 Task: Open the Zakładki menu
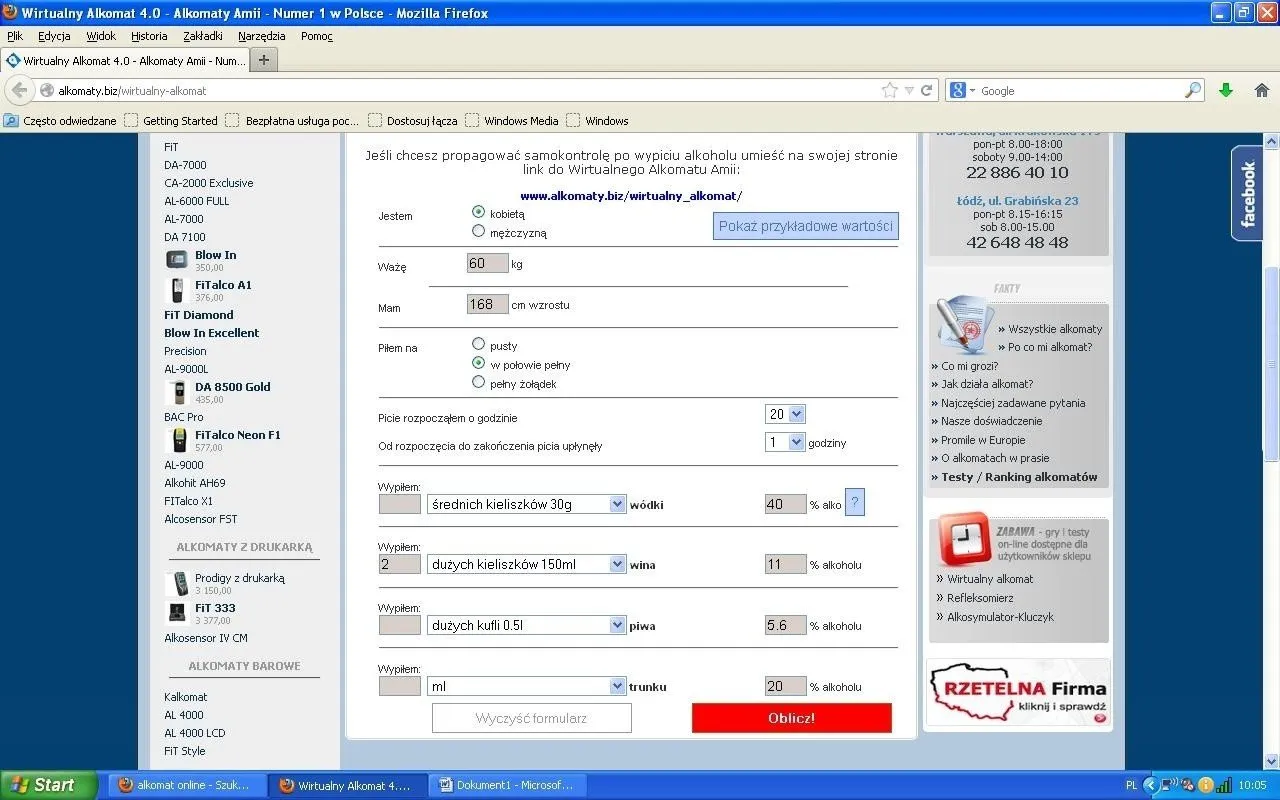[x=203, y=36]
